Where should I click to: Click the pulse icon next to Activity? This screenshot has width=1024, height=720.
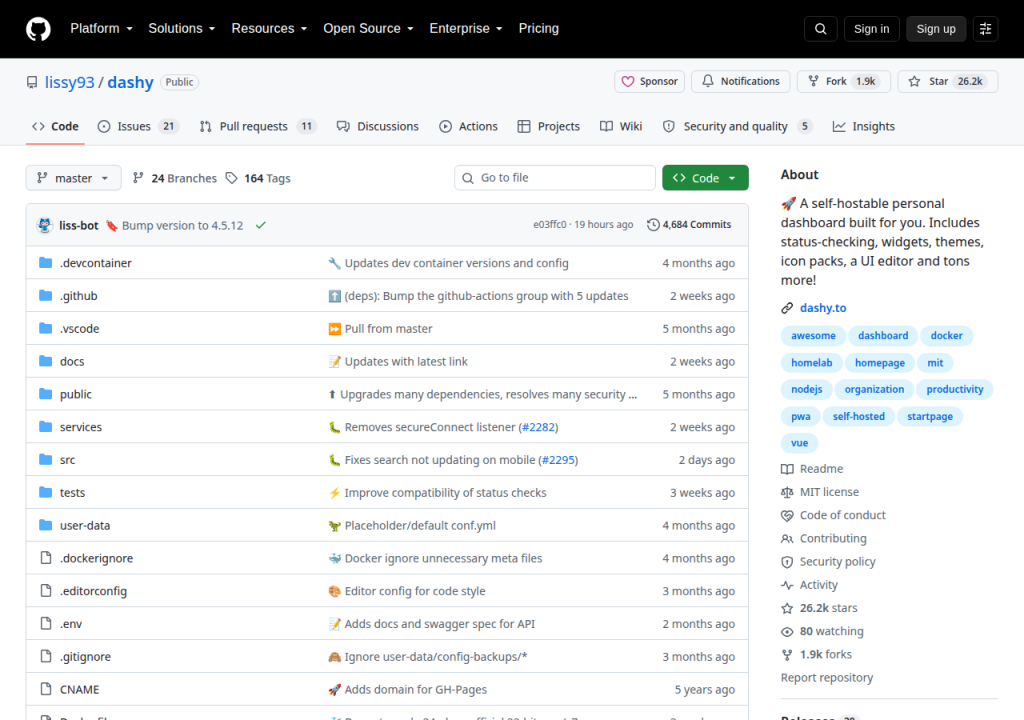(x=787, y=585)
